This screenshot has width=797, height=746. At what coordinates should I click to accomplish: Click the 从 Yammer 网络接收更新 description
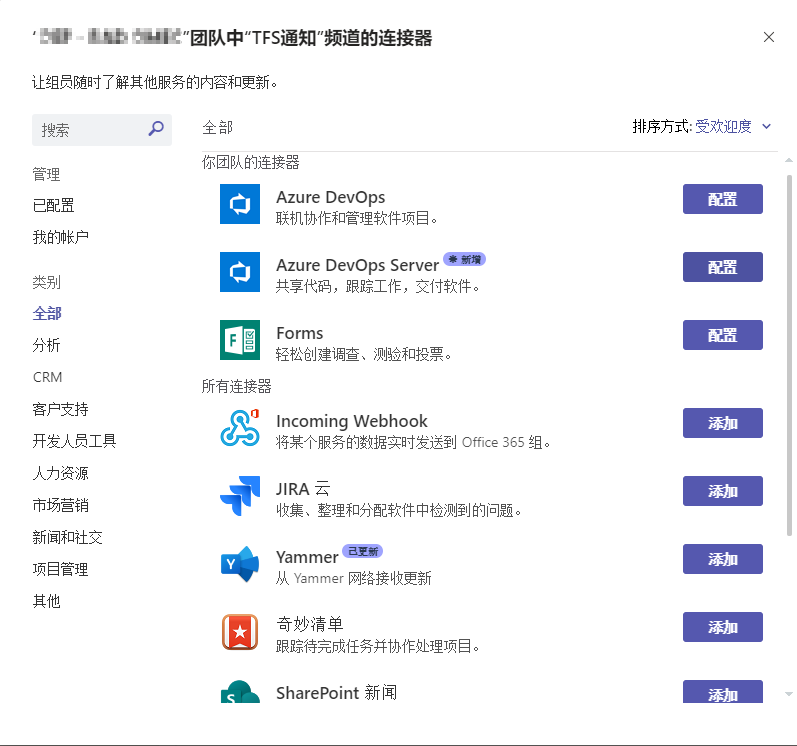[x=353, y=578]
